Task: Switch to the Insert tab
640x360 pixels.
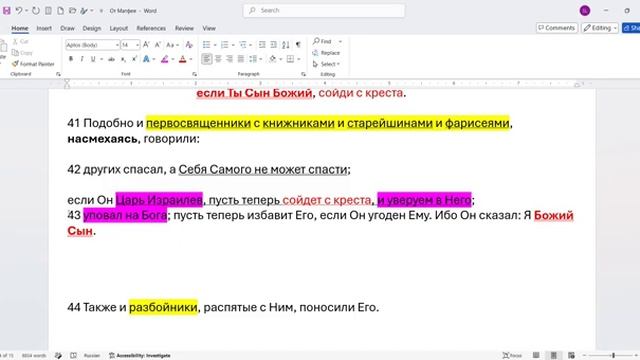Action: pyautogui.click(x=44, y=28)
